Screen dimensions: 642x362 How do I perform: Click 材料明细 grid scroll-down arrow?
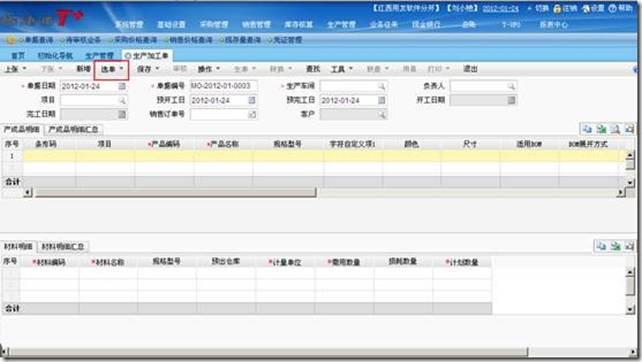pyautogui.click(x=630, y=309)
